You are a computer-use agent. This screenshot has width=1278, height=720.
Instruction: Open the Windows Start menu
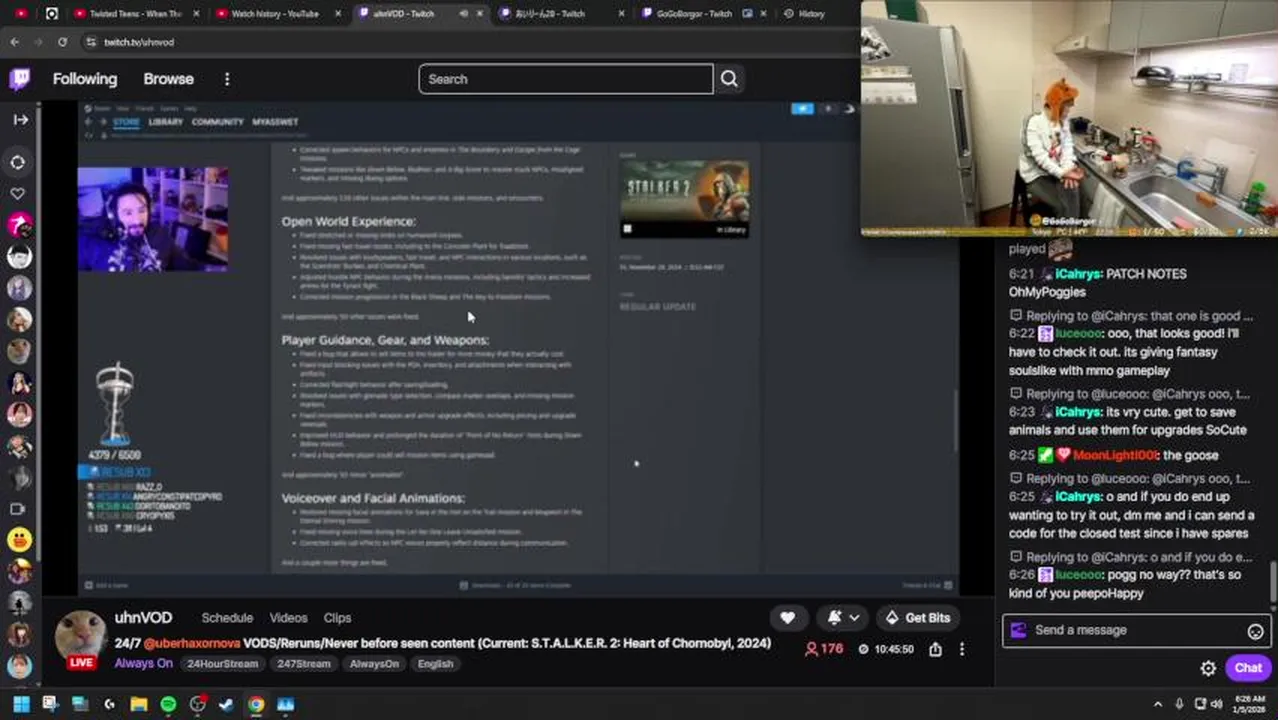tap(21, 704)
